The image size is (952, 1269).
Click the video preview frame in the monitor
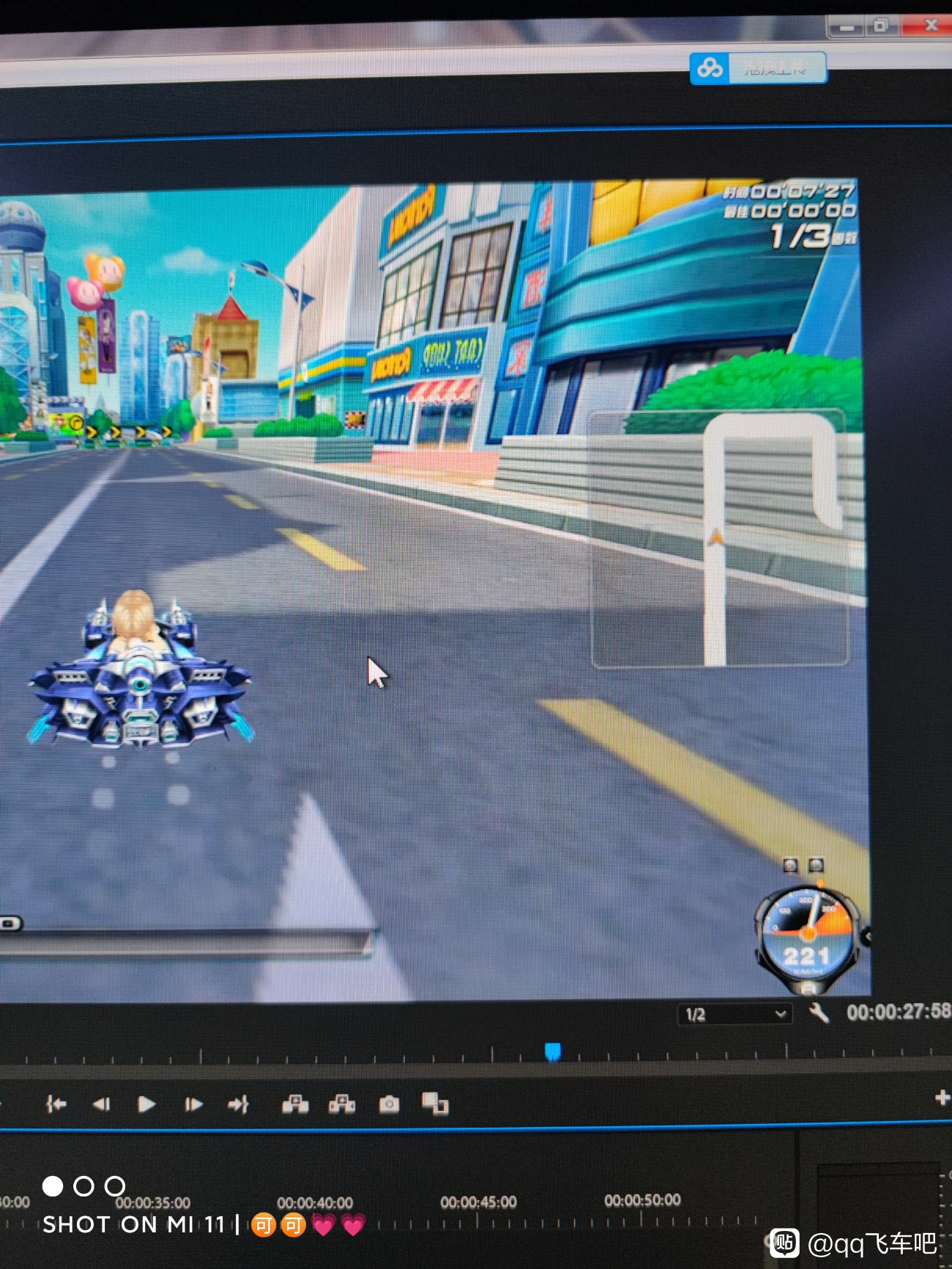point(435,590)
